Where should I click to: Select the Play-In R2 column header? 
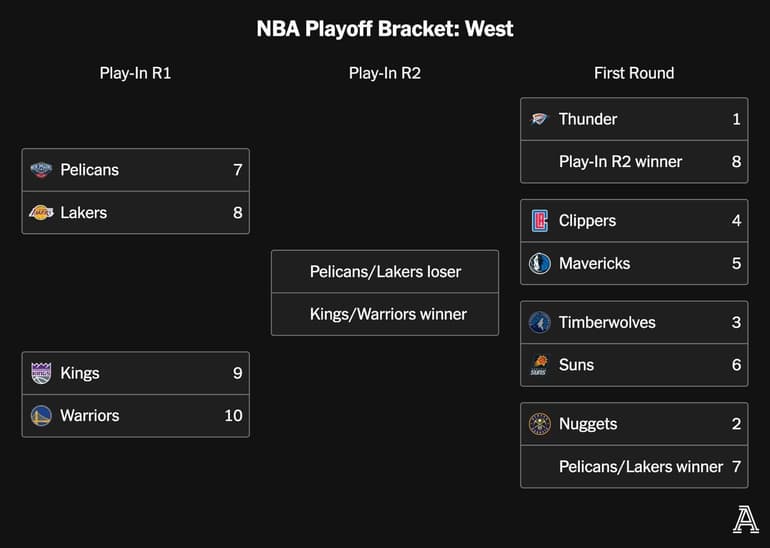point(385,73)
